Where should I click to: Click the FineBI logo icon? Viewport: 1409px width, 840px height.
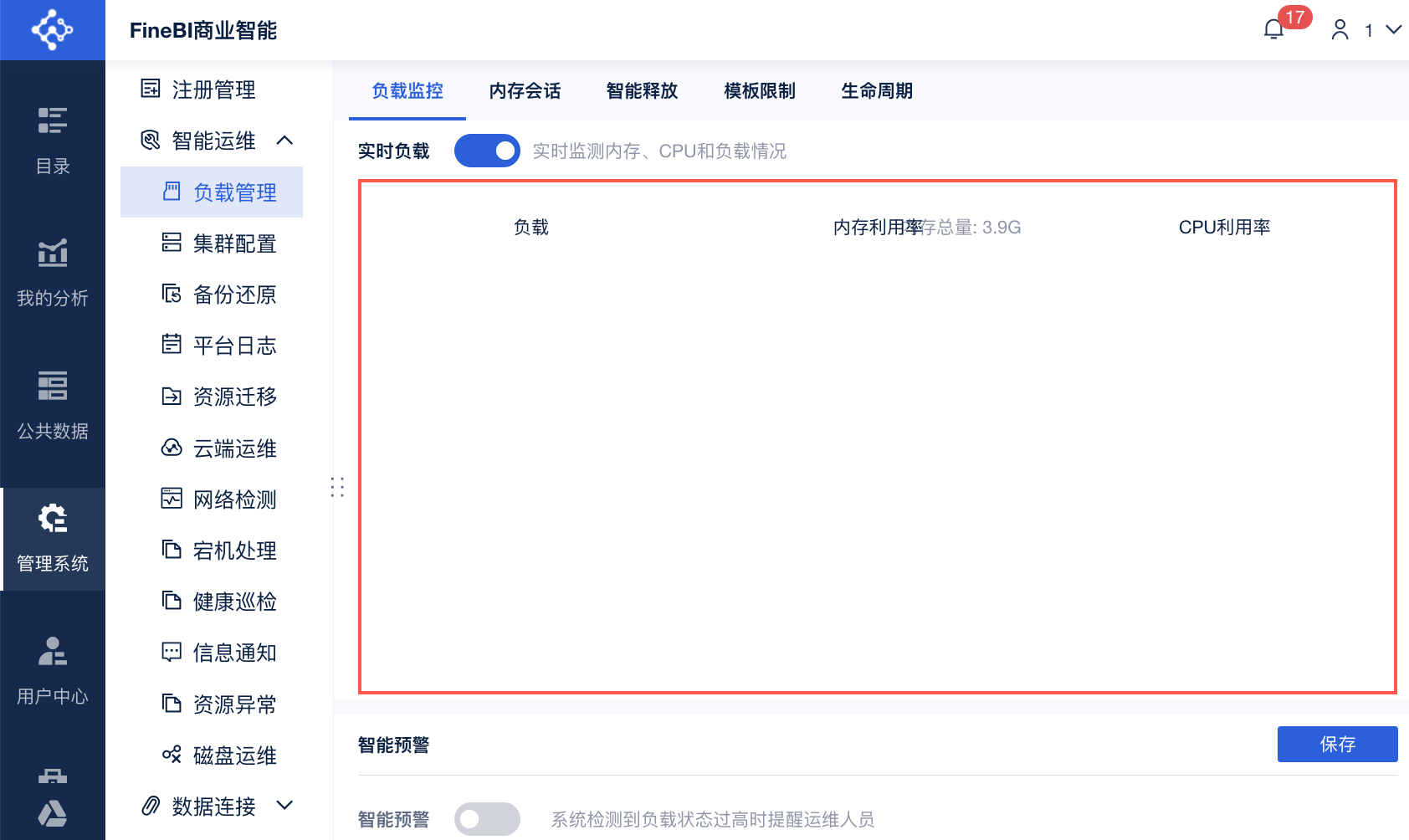pos(52,30)
